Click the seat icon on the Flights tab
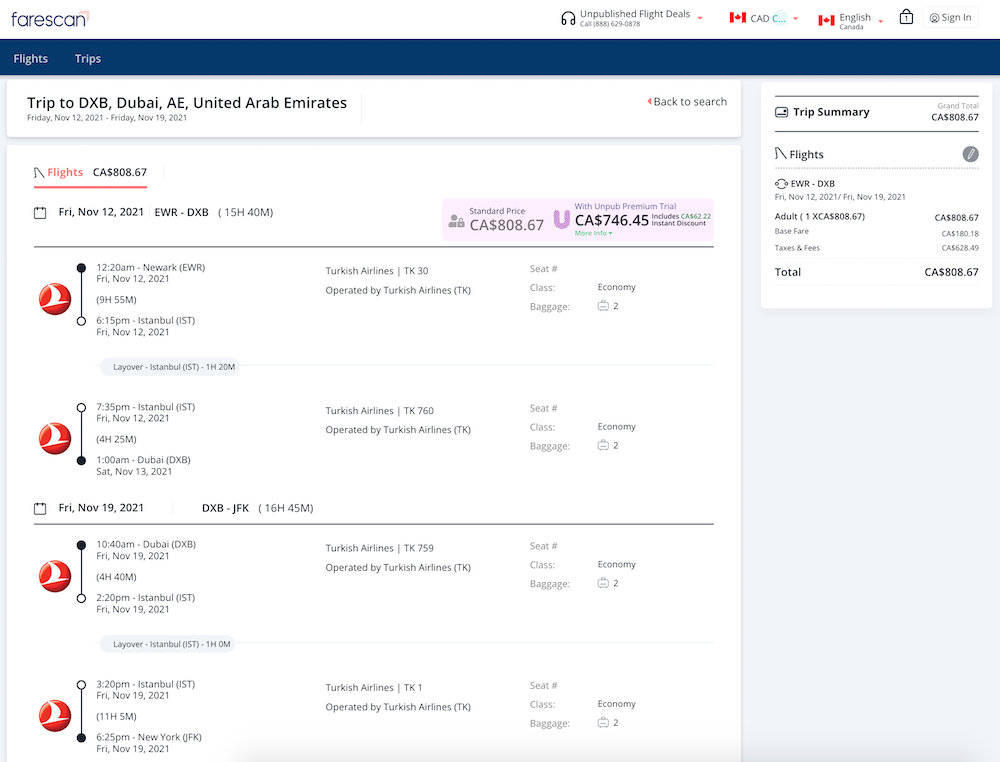1000x762 pixels. coord(39,172)
